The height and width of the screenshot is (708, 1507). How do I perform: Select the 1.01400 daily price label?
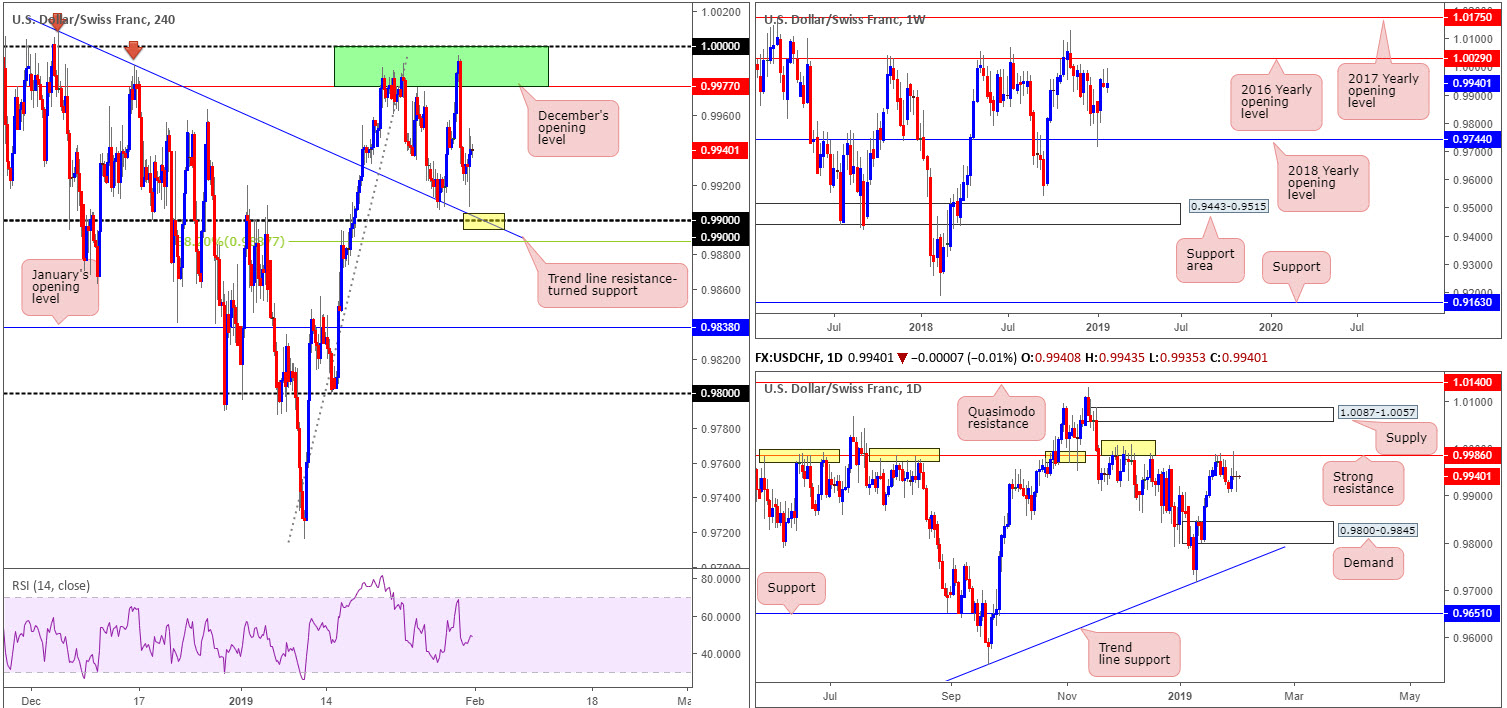coord(1473,381)
